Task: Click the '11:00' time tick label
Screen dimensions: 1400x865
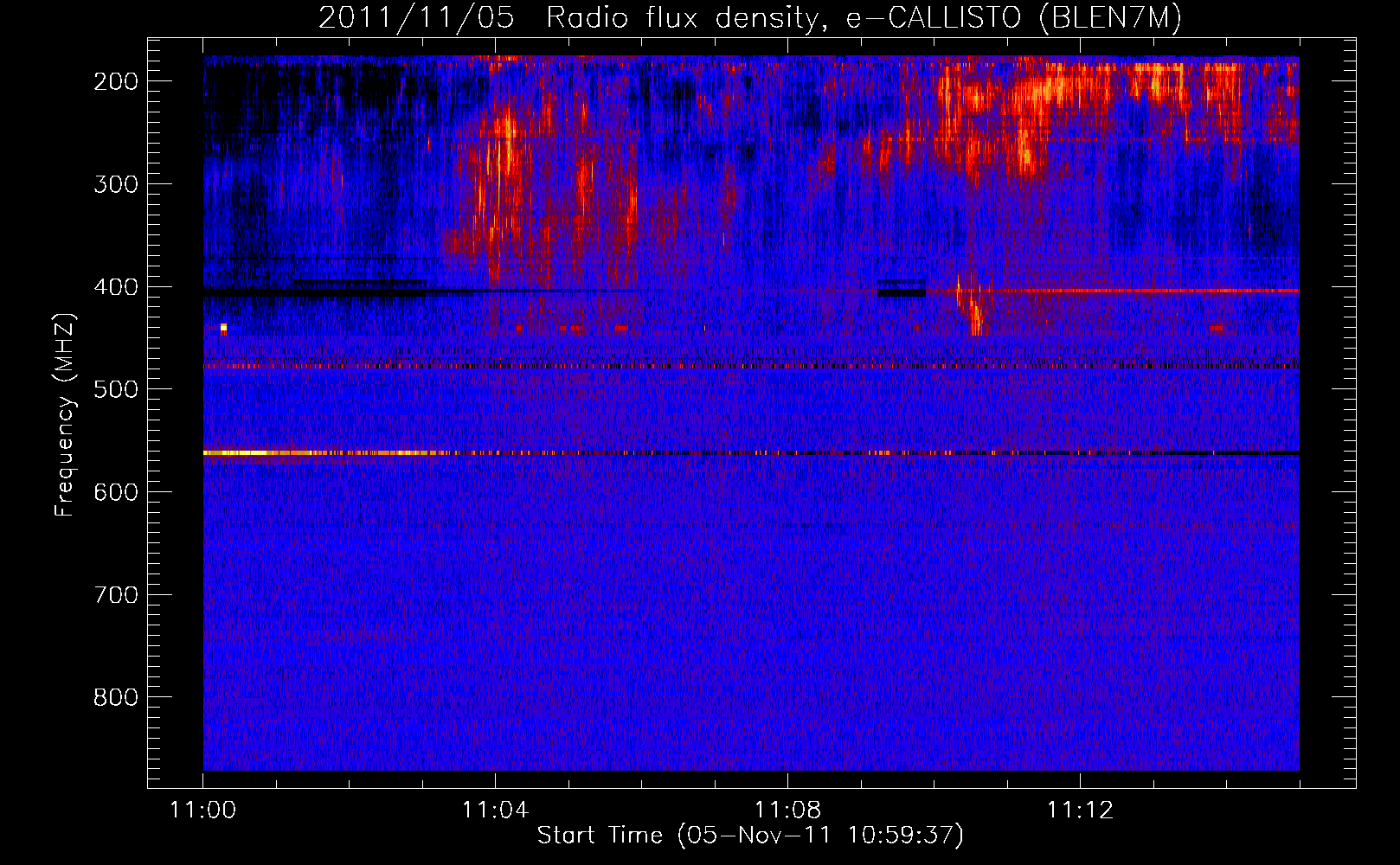Action: (203, 811)
